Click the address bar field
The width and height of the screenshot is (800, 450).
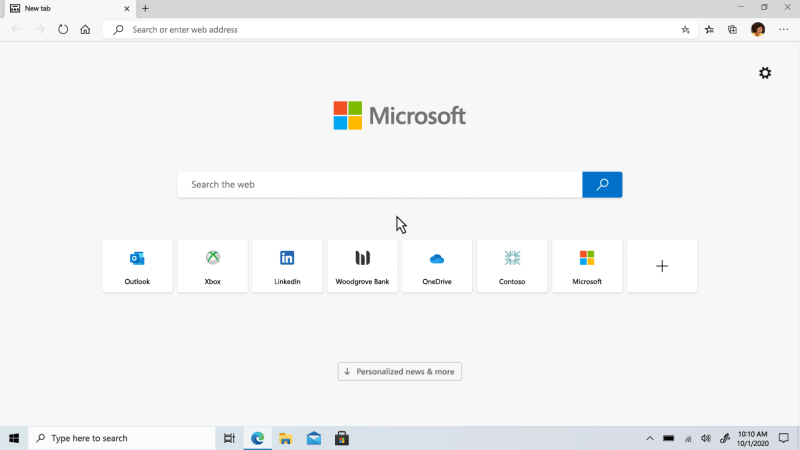[x=398, y=30]
